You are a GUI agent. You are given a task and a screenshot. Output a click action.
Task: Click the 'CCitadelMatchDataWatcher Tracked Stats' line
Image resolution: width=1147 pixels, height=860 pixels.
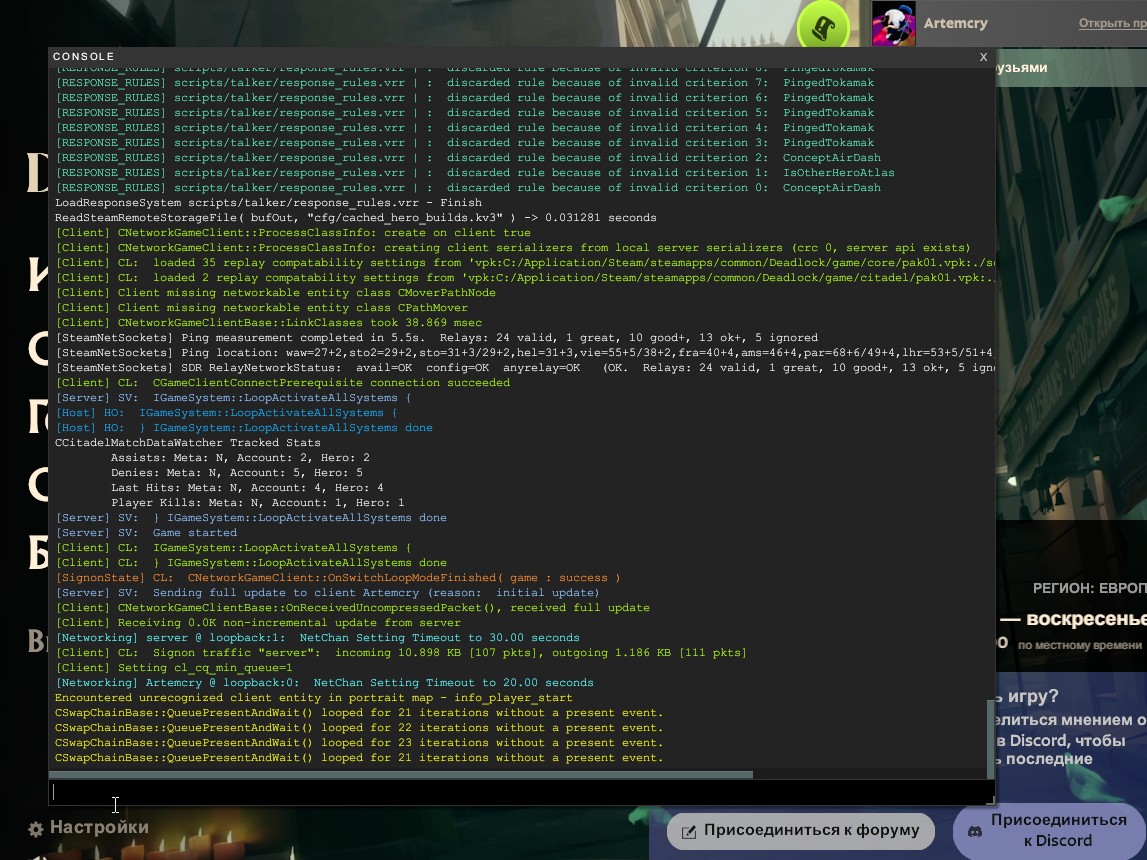point(187,442)
